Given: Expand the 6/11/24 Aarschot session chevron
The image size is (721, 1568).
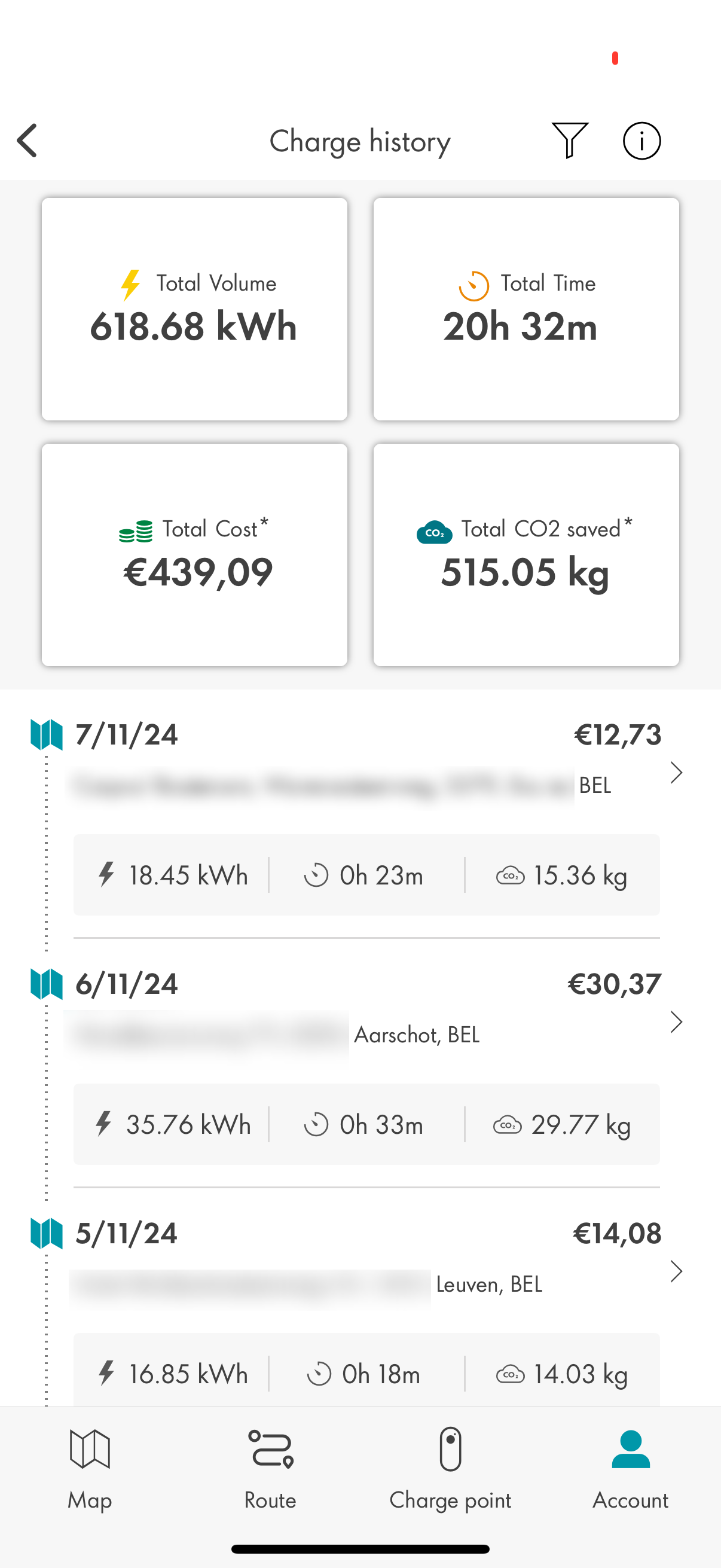Looking at the screenshot, I should coord(676,1022).
